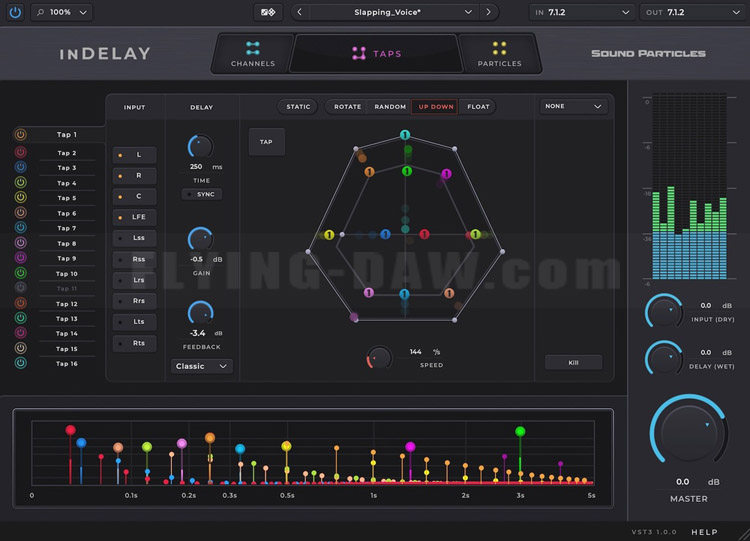The width and height of the screenshot is (750, 541).
Task: Switch to the PARTICLES tab
Action: coord(499,54)
